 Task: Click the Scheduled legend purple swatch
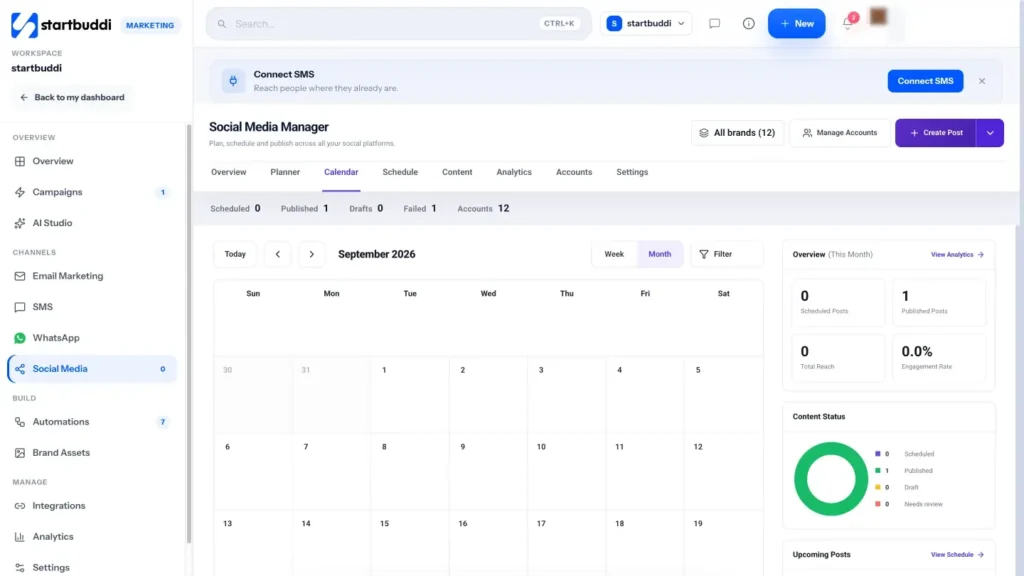(x=878, y=453)
